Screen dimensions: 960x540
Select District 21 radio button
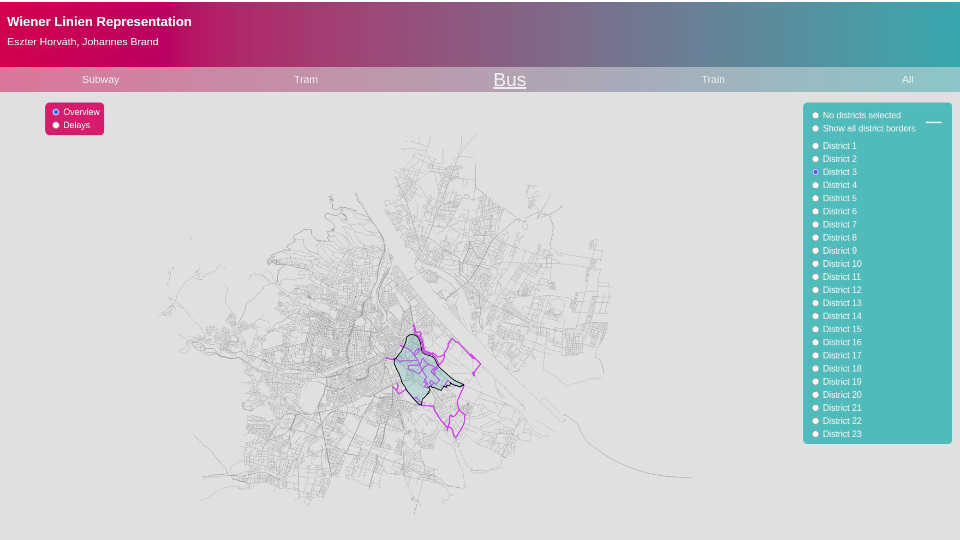click(x=816, y=408)
